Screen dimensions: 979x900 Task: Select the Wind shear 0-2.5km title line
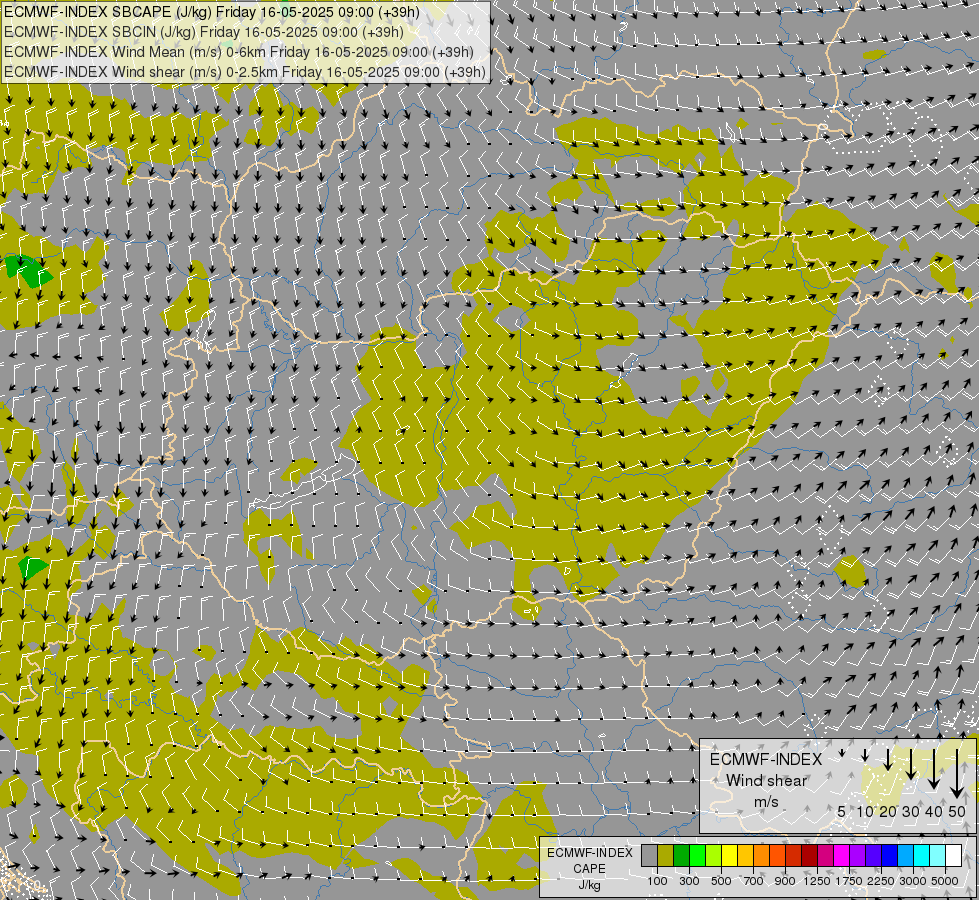(245, 72)
